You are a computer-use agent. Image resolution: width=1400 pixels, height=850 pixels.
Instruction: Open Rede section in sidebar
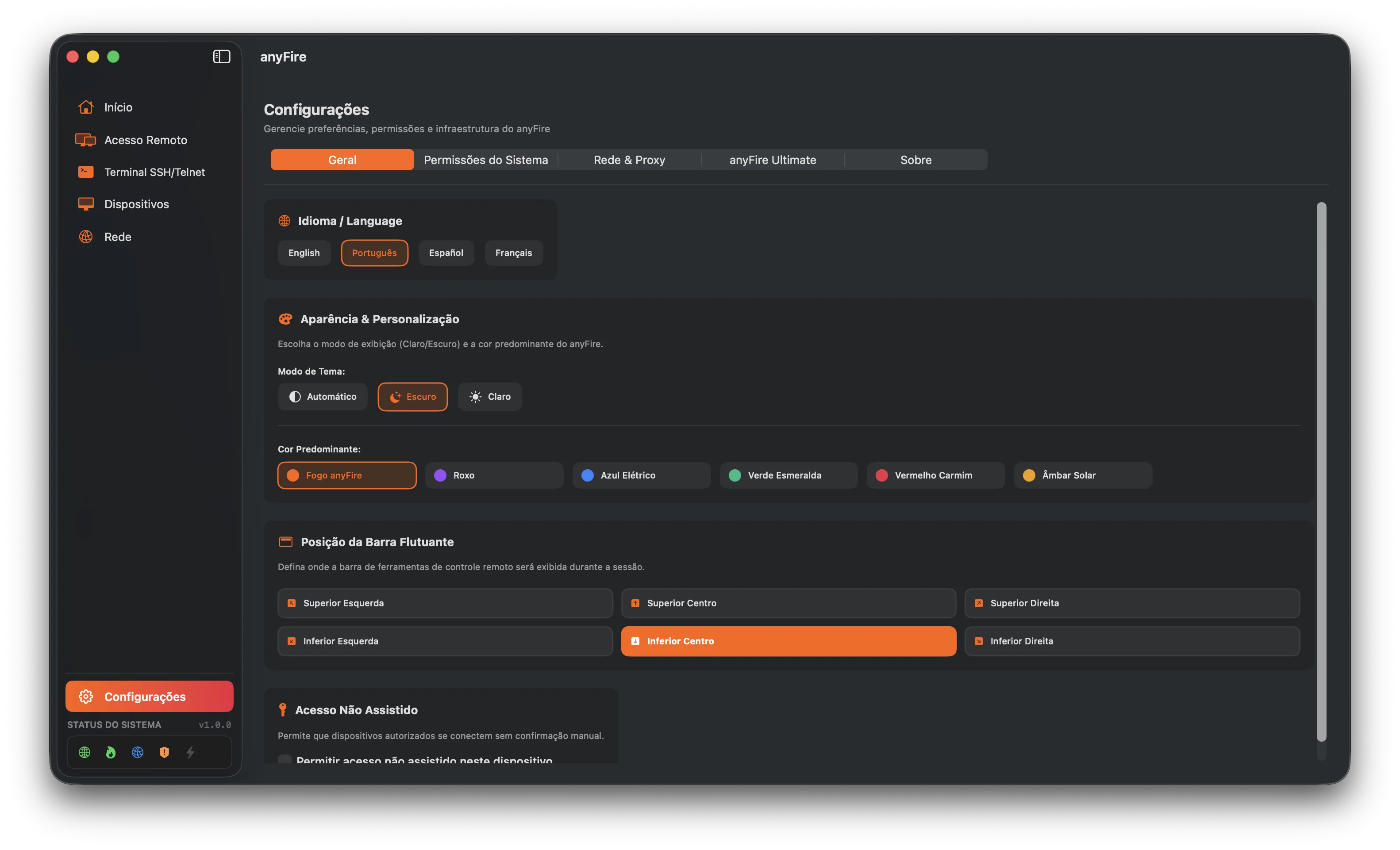[150, 237]
